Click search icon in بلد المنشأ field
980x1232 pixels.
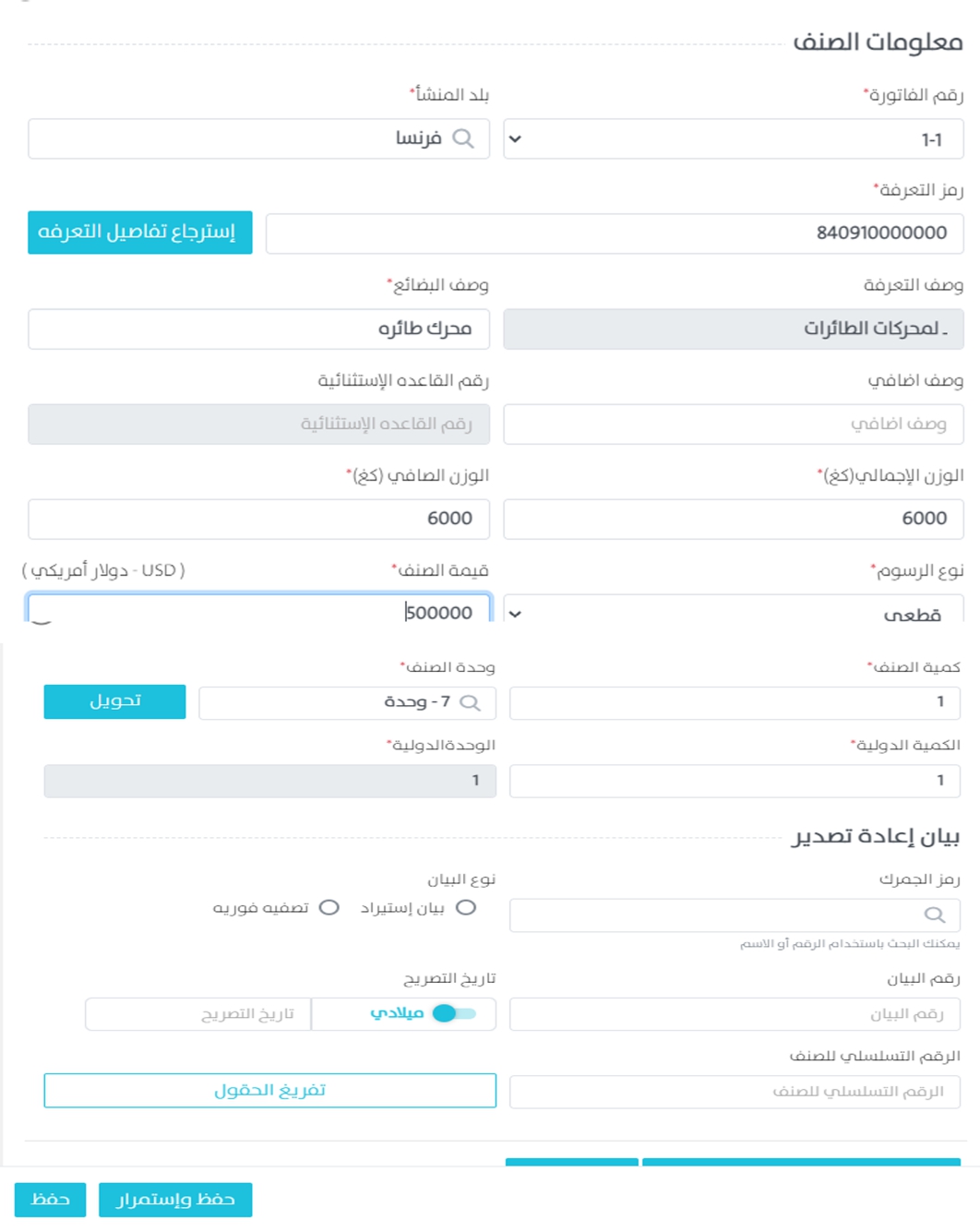pos(463,138)
